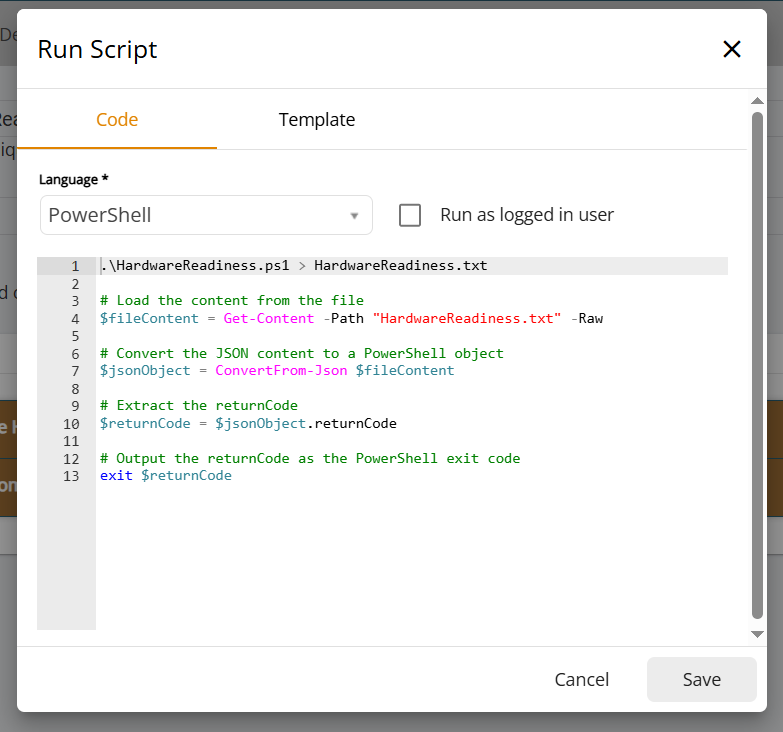This screenshot has width=783, height=732.
Task: Click the scrollbar down arrow
Action: [x=757, y=634]
